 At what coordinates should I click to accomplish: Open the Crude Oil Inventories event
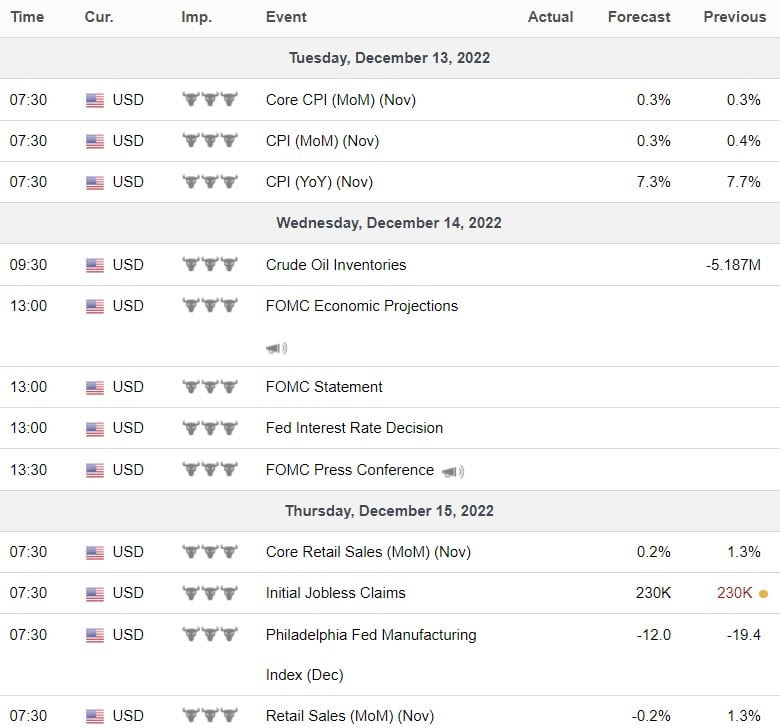click(335, 265)
